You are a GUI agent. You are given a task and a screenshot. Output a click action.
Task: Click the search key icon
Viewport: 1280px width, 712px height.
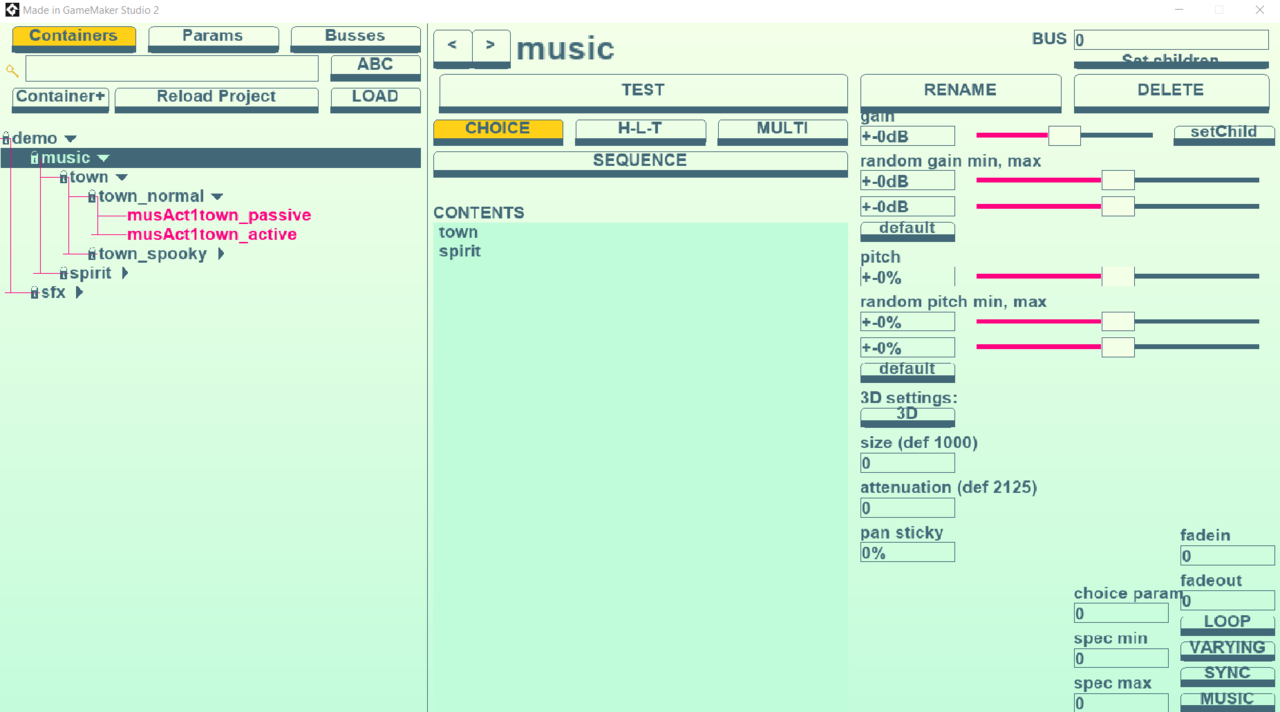[12, 70]
